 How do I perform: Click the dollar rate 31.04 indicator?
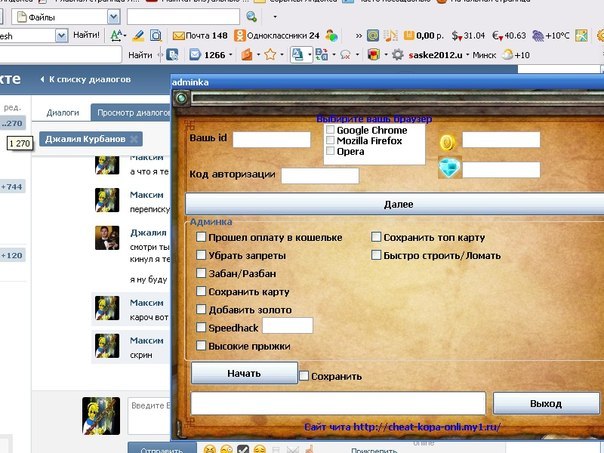coord(468,36)
